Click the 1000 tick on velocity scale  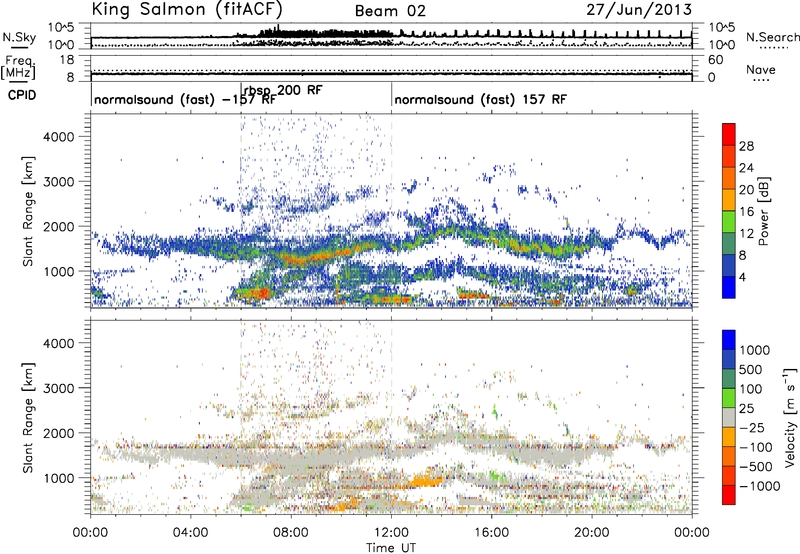(x=755, y=350)
